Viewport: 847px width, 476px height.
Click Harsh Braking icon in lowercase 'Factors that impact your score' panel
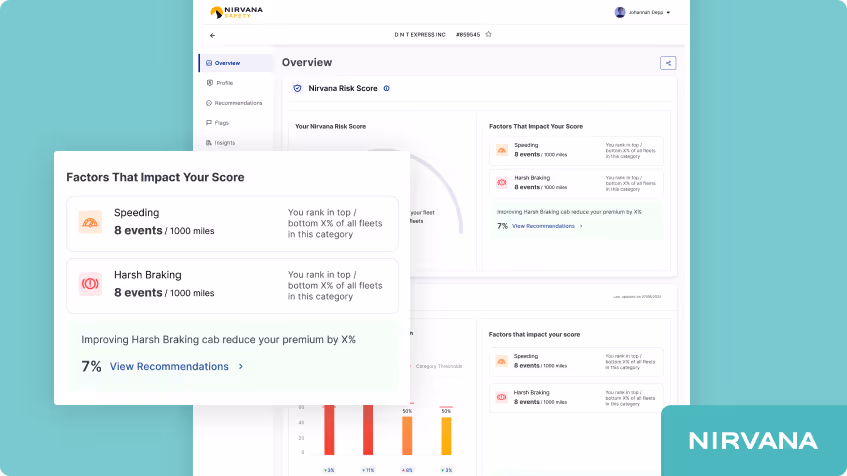pos(501,397)
